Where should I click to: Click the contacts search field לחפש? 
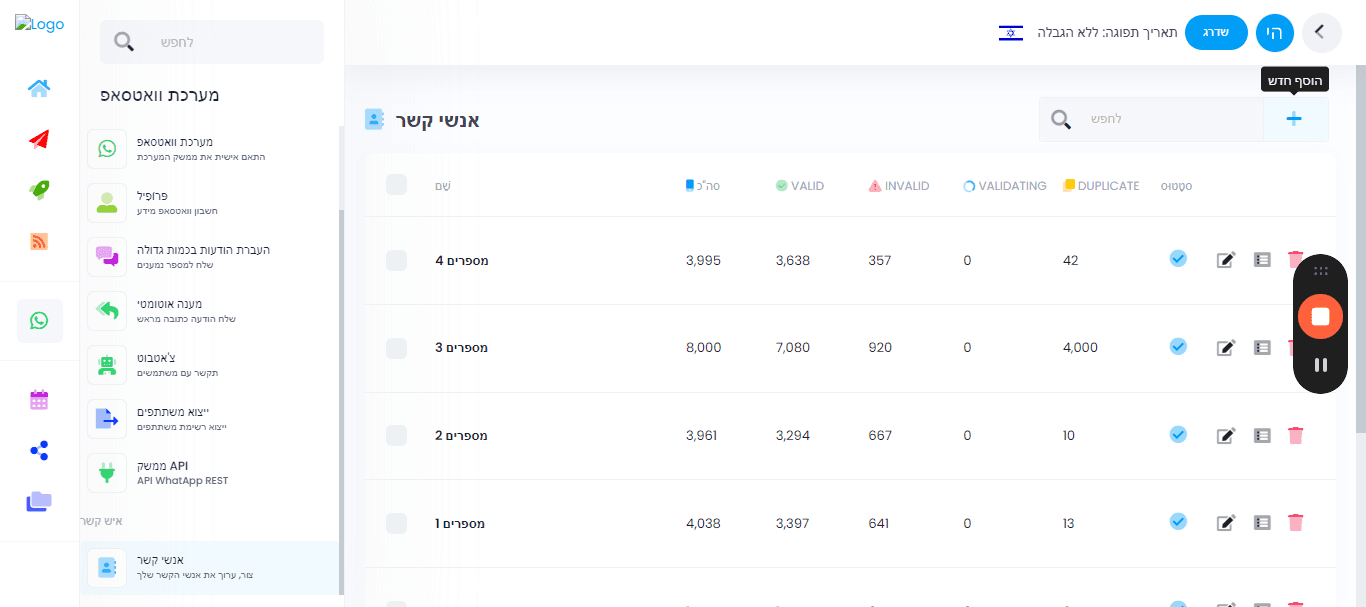[x=1151, y=119]
